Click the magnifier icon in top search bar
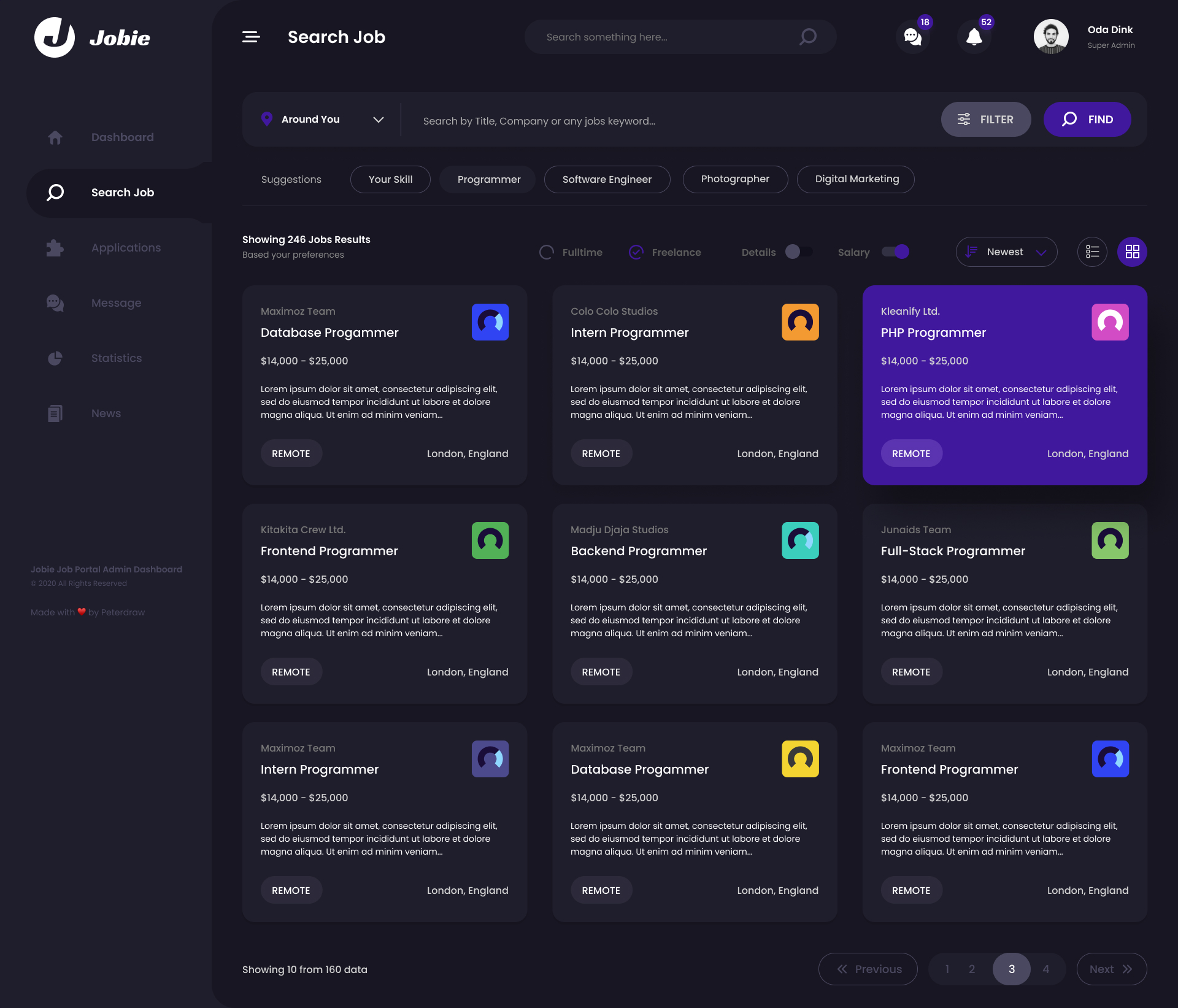1178x1008 pixels. tap(808, 37)
